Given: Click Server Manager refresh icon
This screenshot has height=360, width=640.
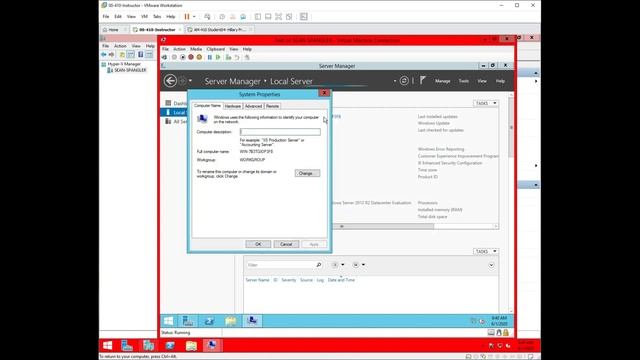Looking at the screenshot, I should coord(404,81).
